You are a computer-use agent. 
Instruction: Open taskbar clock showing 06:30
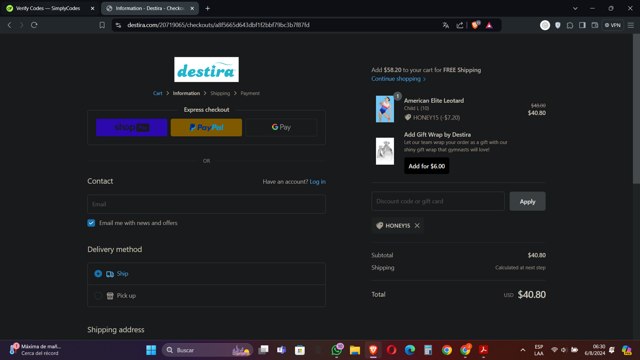pos(595,350)
